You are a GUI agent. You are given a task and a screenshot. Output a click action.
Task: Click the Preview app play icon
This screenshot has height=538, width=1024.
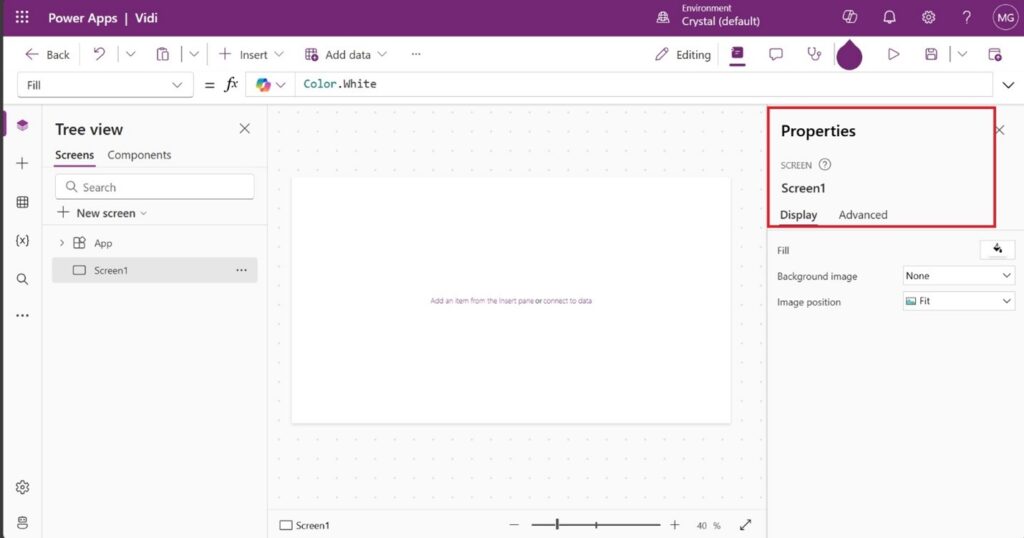[894, 54]
